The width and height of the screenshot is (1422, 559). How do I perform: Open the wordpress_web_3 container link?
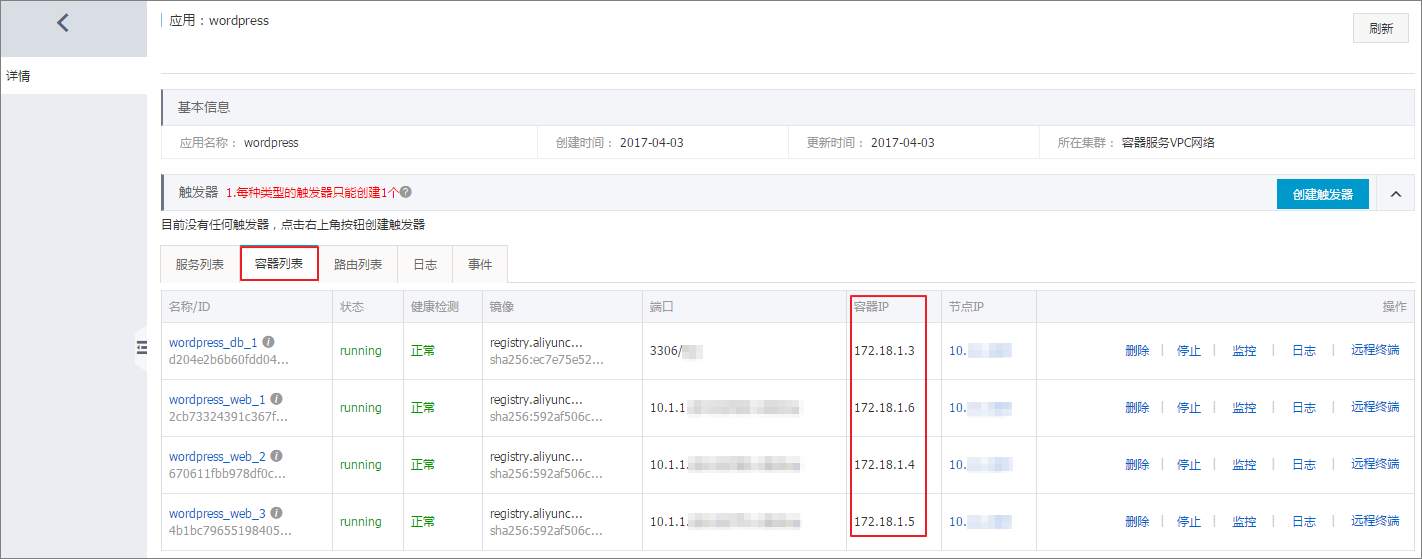(x=217, y=513)
